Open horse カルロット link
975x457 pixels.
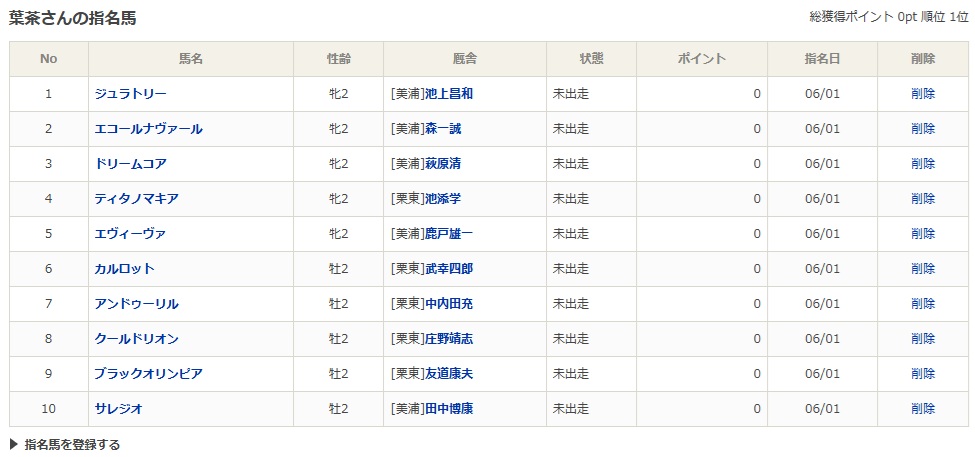124,269
